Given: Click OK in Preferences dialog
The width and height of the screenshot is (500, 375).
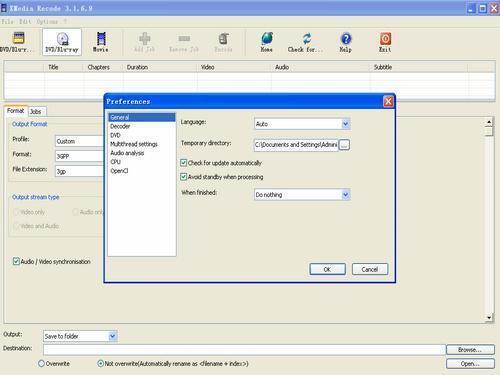Looking at the screenshot, I should point(327,269).
